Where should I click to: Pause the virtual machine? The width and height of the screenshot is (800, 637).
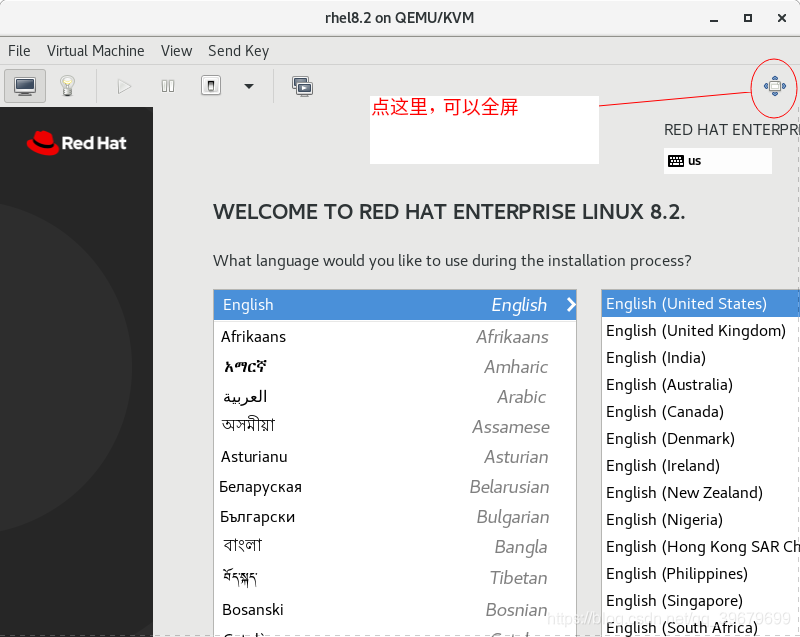point(168,86)
